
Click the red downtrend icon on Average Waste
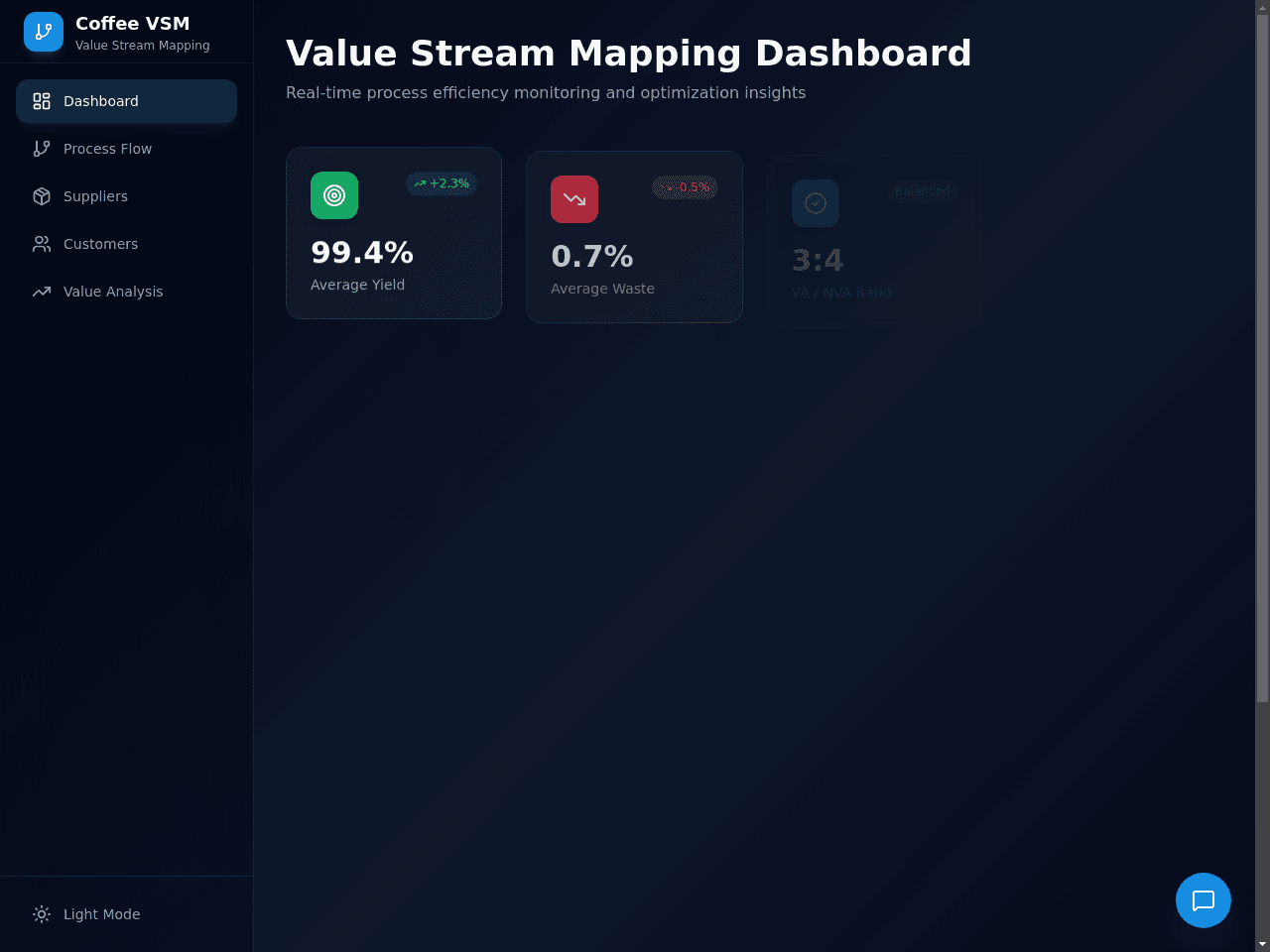pyautogui.click(x=574, y=199)
